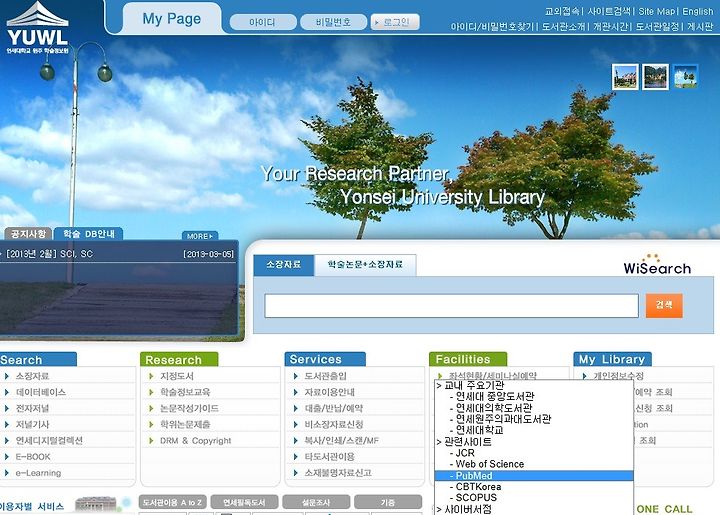Choose CBTKorea in dropdown list
This screenshot has width=720, height=515.
pos(534,487)
